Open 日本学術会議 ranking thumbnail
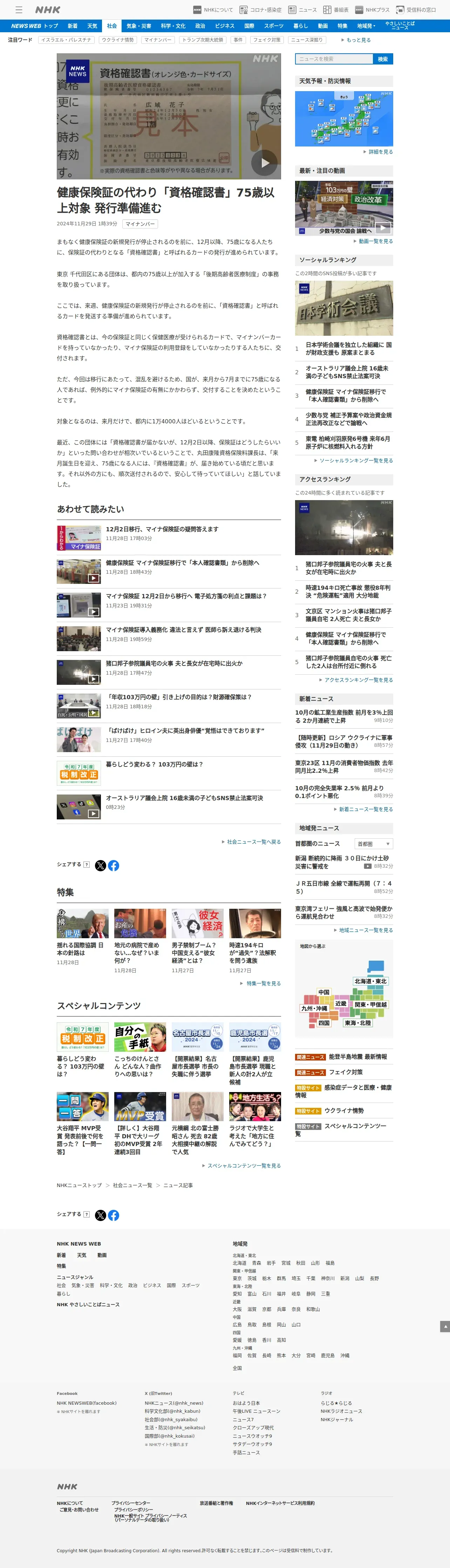 [344, 309]
